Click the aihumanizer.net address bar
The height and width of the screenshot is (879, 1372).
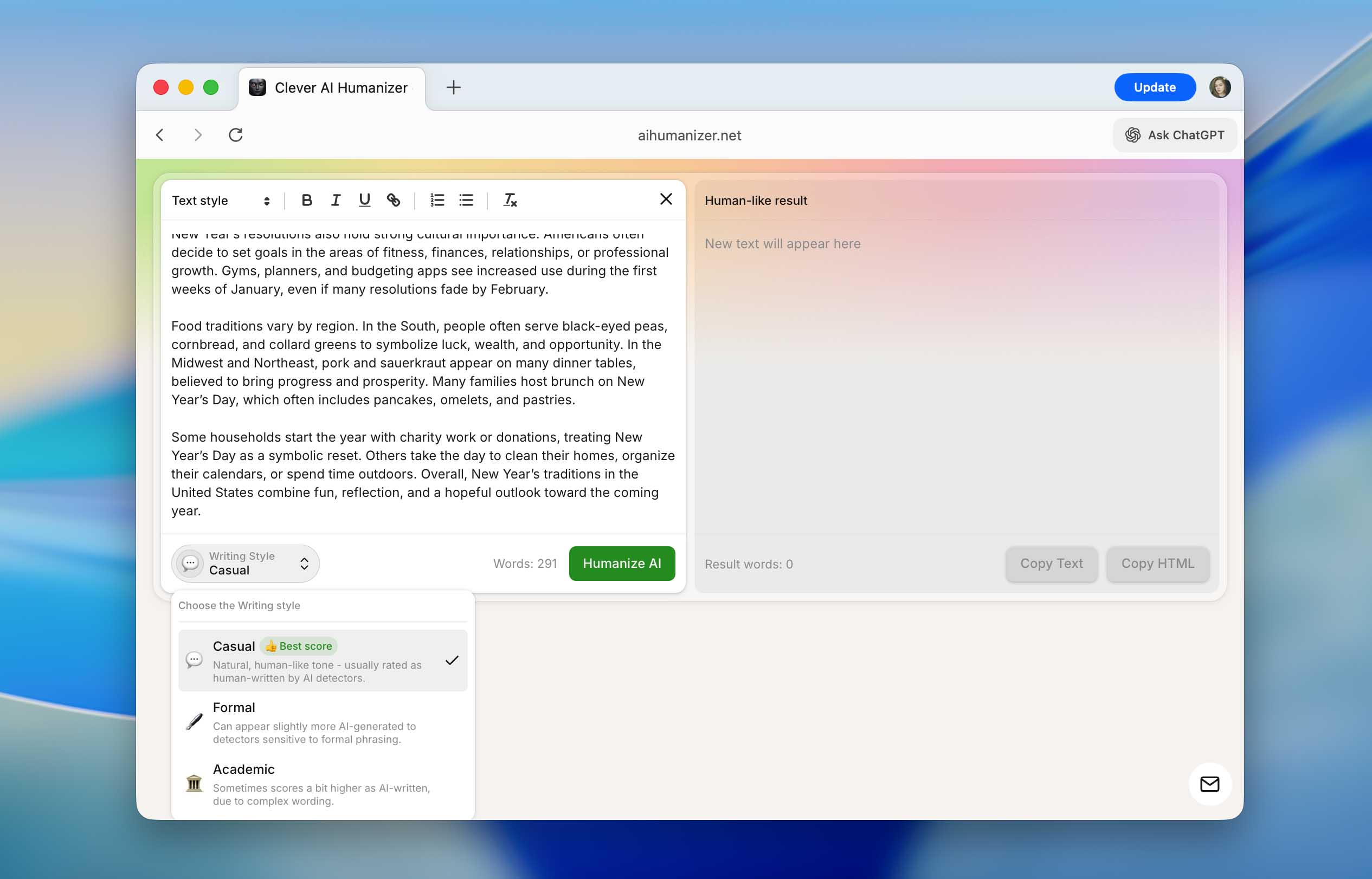pyautogui.click(x=689, y=135)
